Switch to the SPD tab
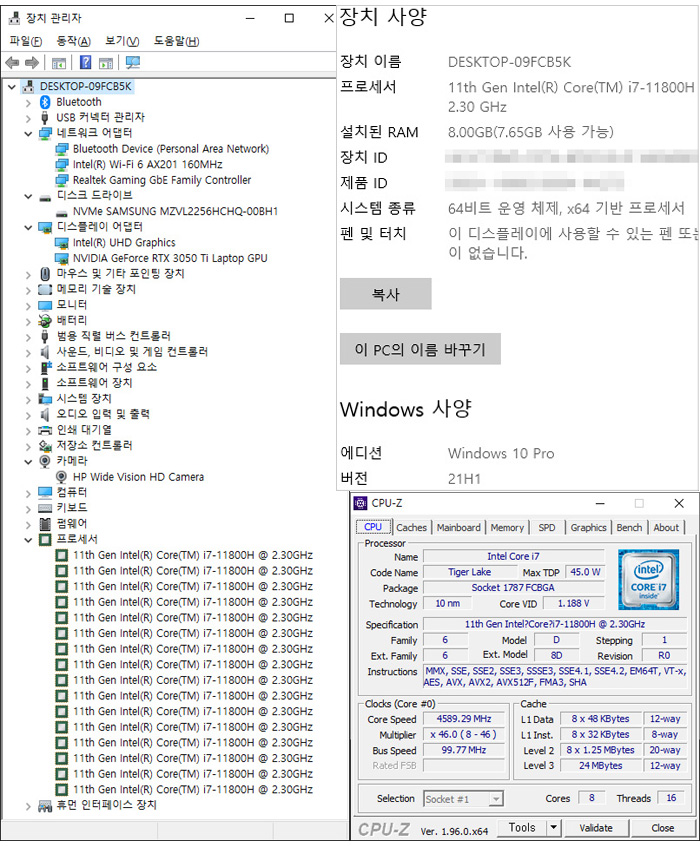The image size is (700, 846). pos(547,528)
